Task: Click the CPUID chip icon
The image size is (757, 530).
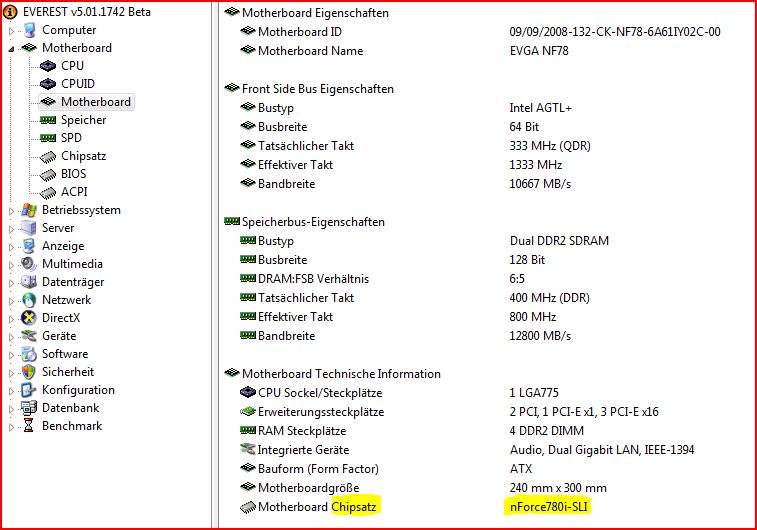Action: [48, 84]
